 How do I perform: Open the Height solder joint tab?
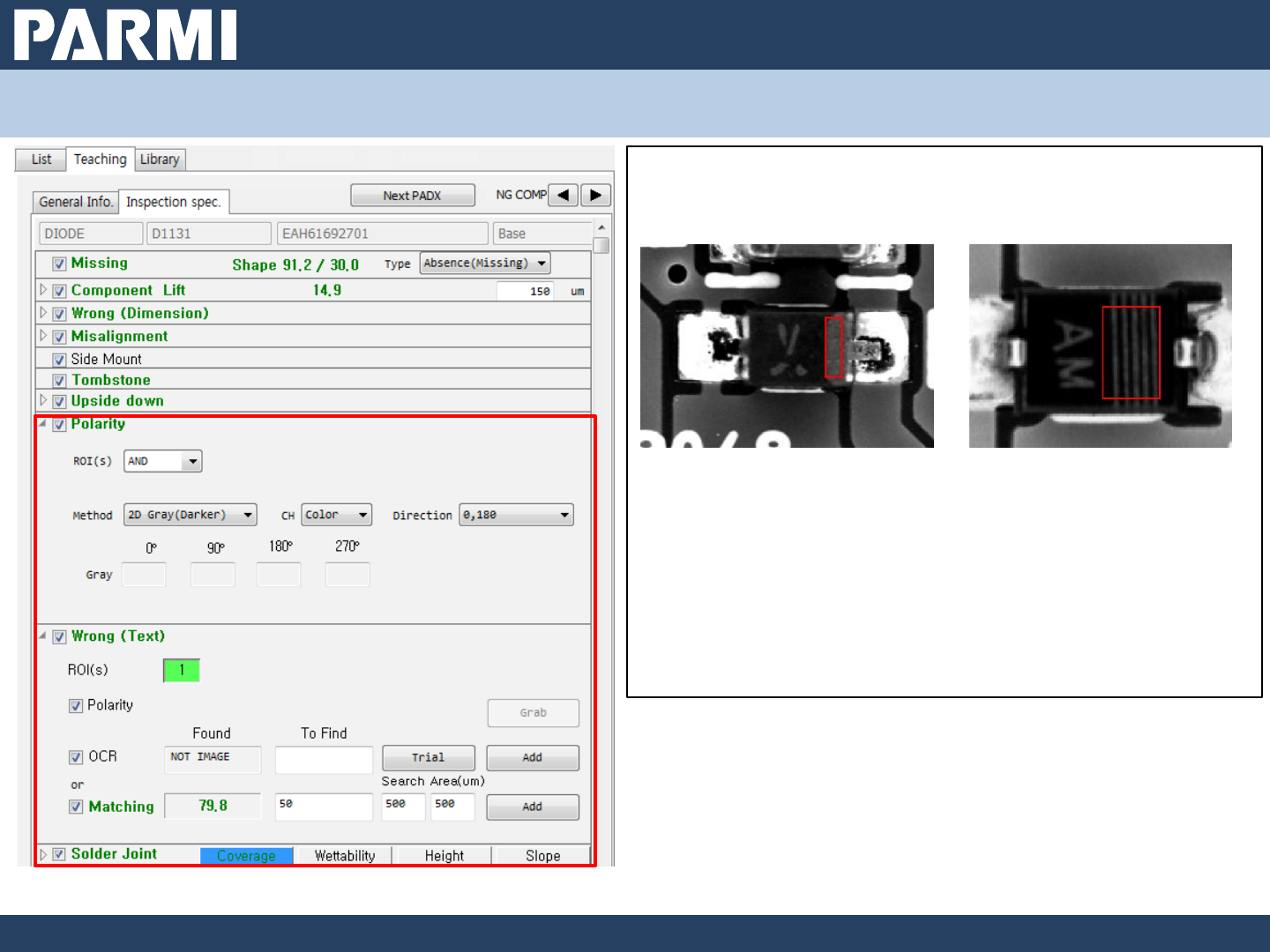pos(444,856)
